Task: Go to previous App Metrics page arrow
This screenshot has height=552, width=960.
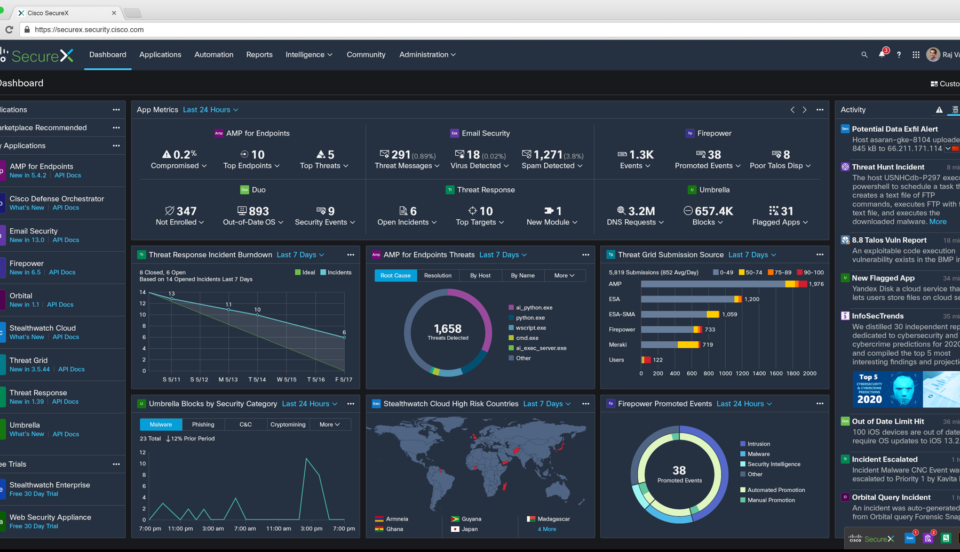Action: coord(792,110)
